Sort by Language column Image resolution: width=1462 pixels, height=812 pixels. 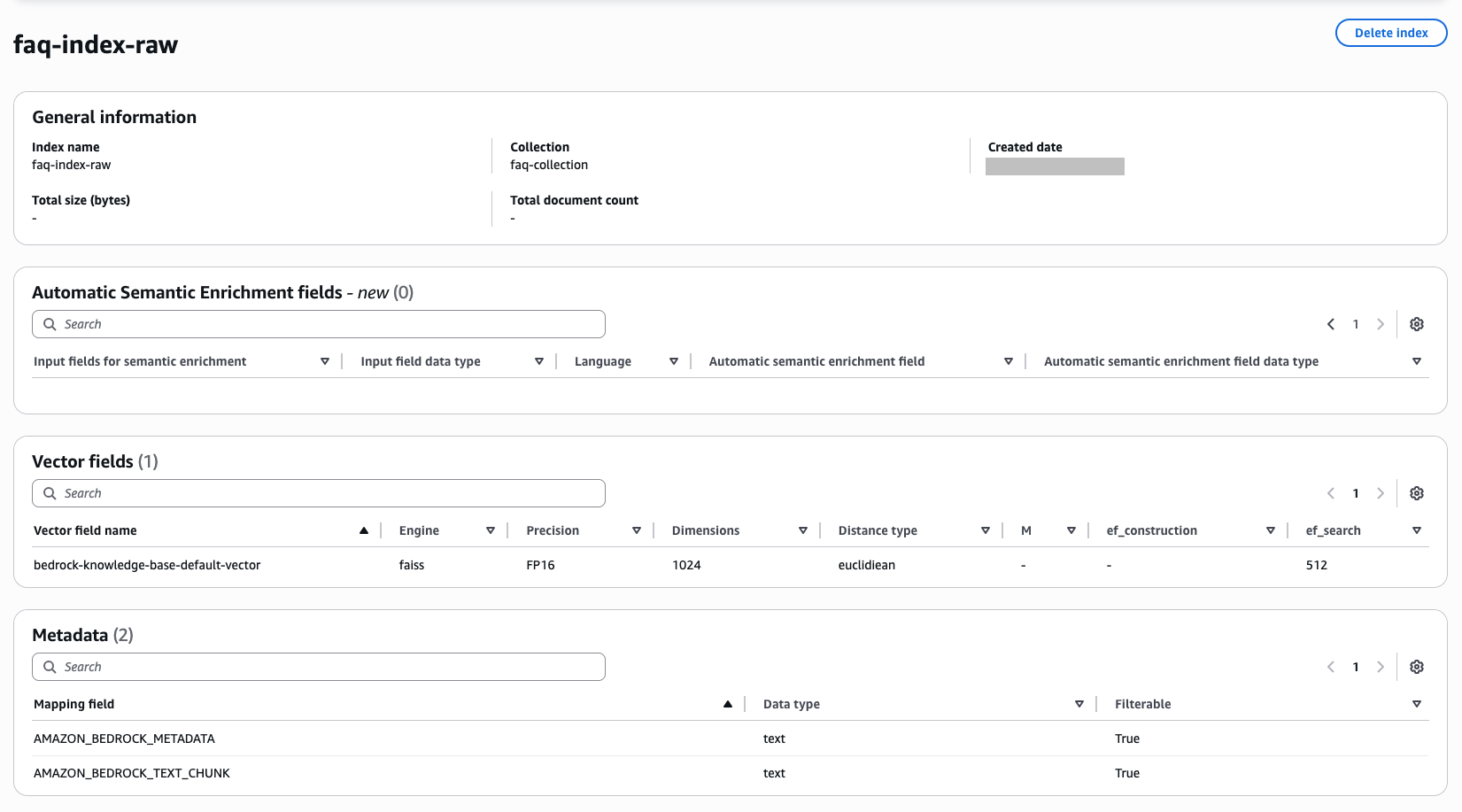click(674, 361)
